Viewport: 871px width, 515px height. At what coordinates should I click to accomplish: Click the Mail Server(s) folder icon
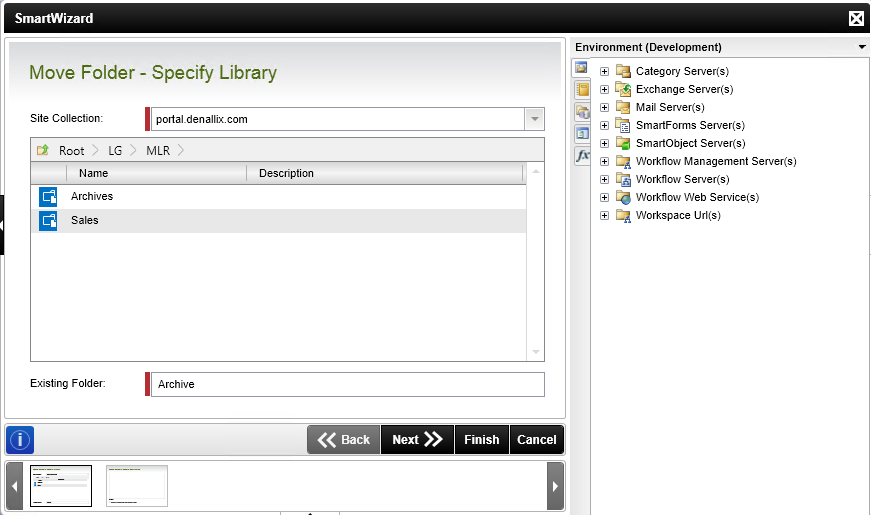[623, 107]
